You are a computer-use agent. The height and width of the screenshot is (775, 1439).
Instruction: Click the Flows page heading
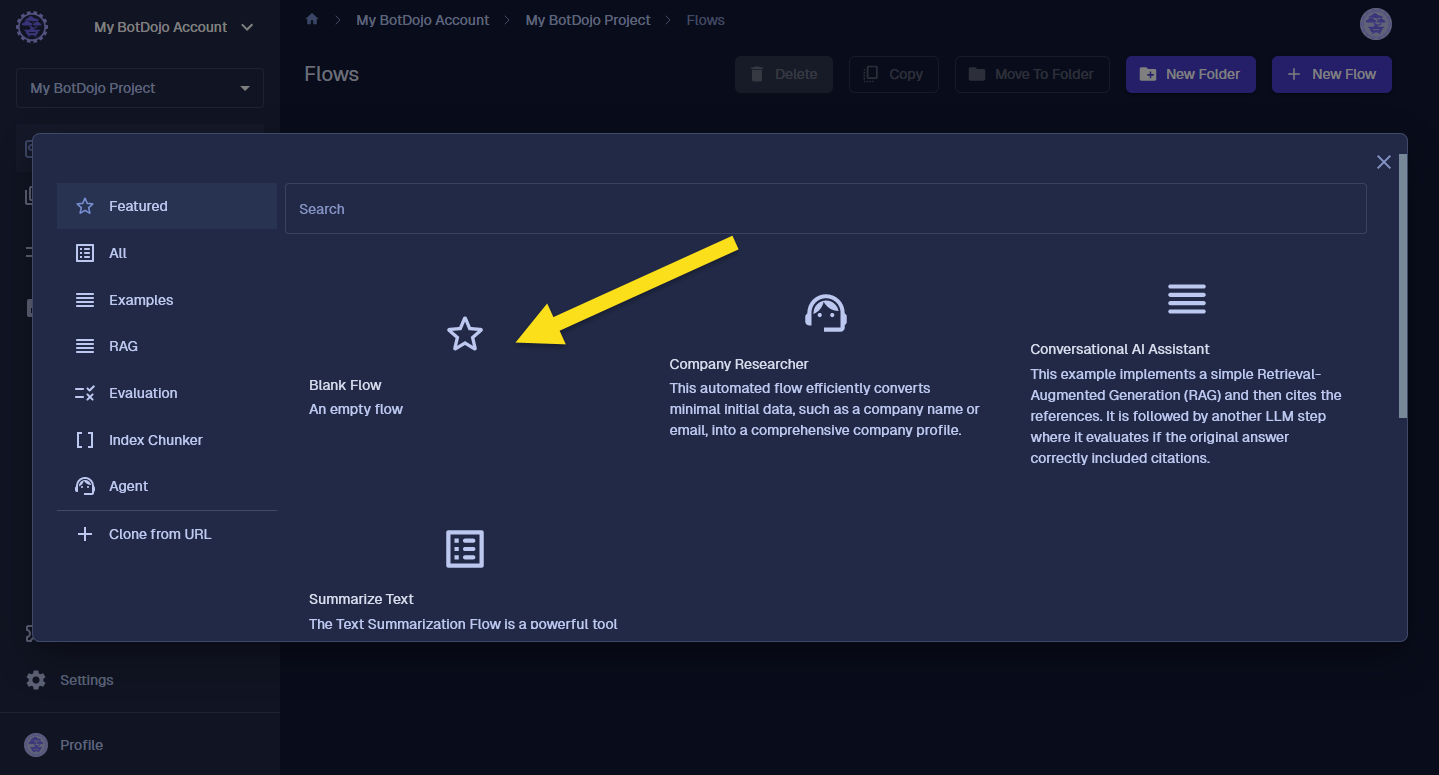331,74
